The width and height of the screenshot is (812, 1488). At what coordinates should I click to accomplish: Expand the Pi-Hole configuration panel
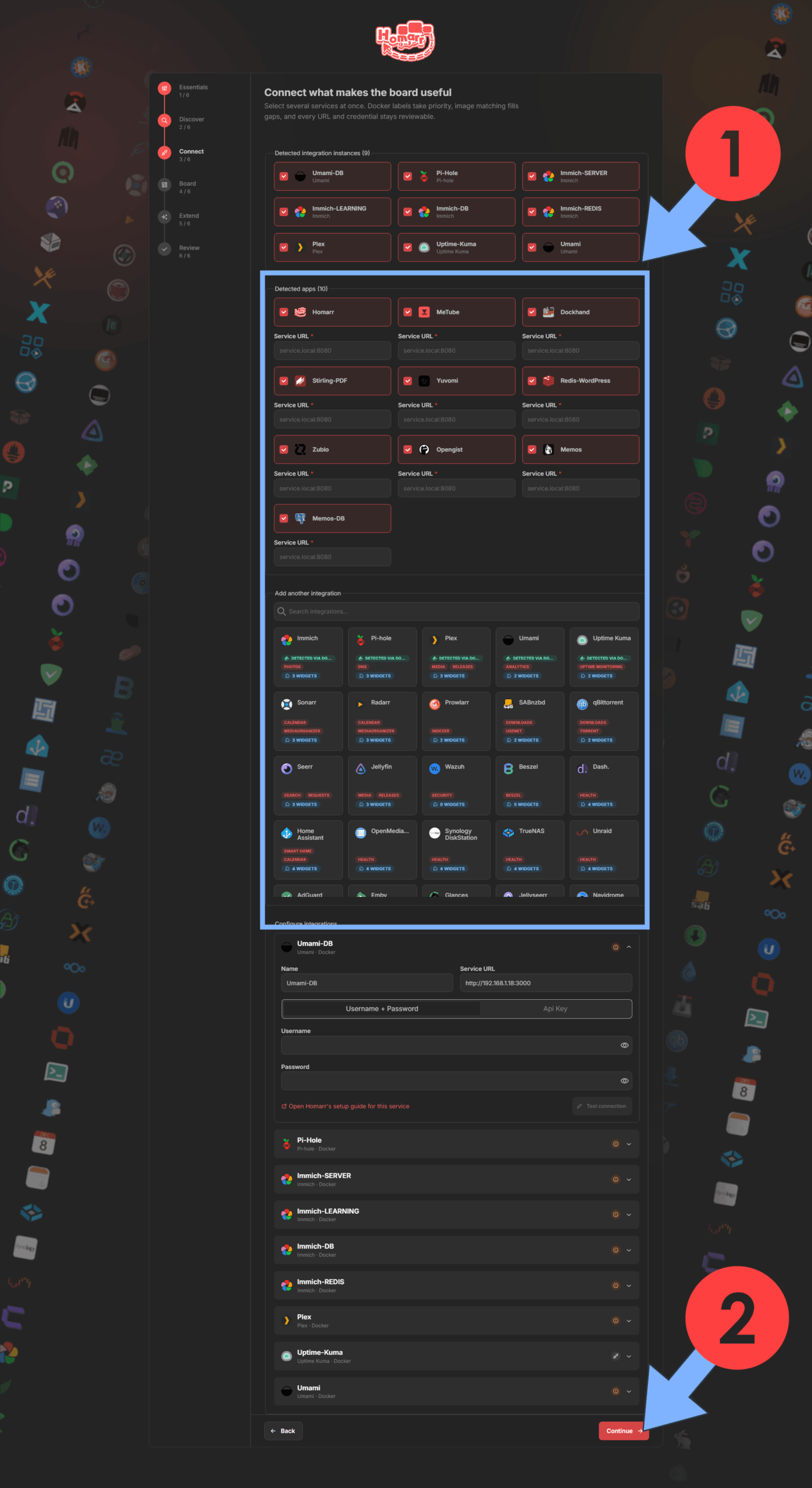pos(628,1144)
